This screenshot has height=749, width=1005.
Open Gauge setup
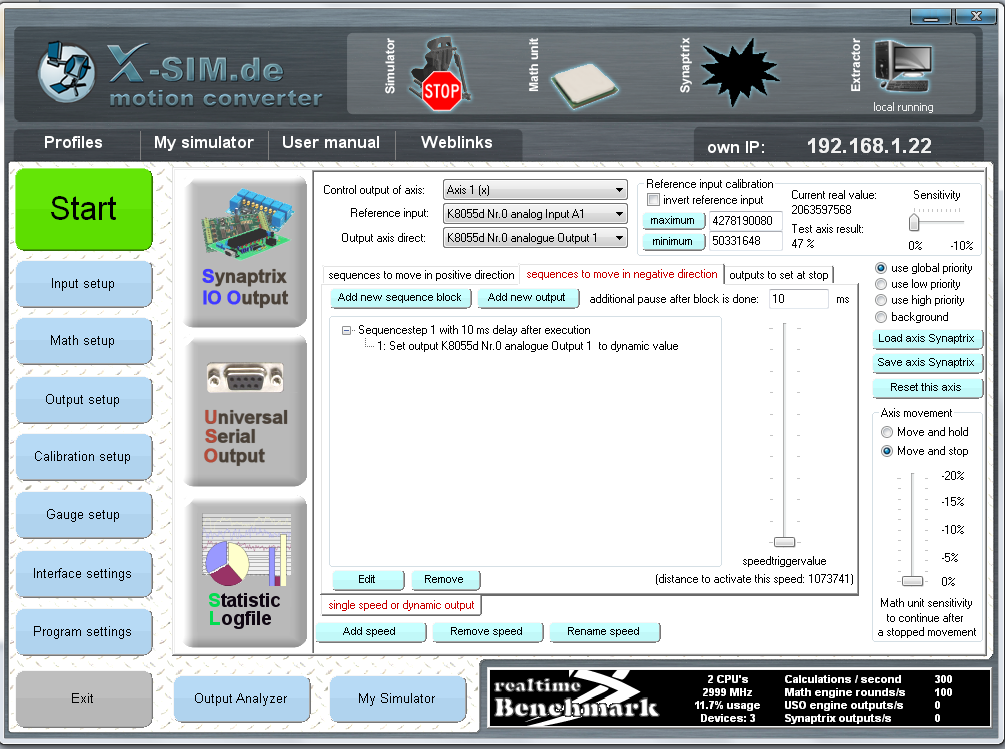click(x=83, y=514)
